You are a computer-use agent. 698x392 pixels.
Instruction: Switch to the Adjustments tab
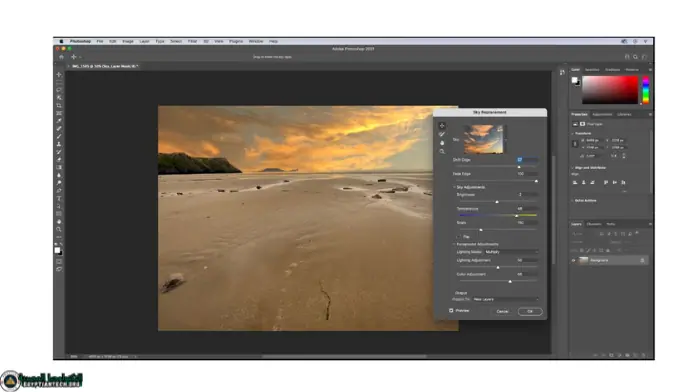point(602,114)
